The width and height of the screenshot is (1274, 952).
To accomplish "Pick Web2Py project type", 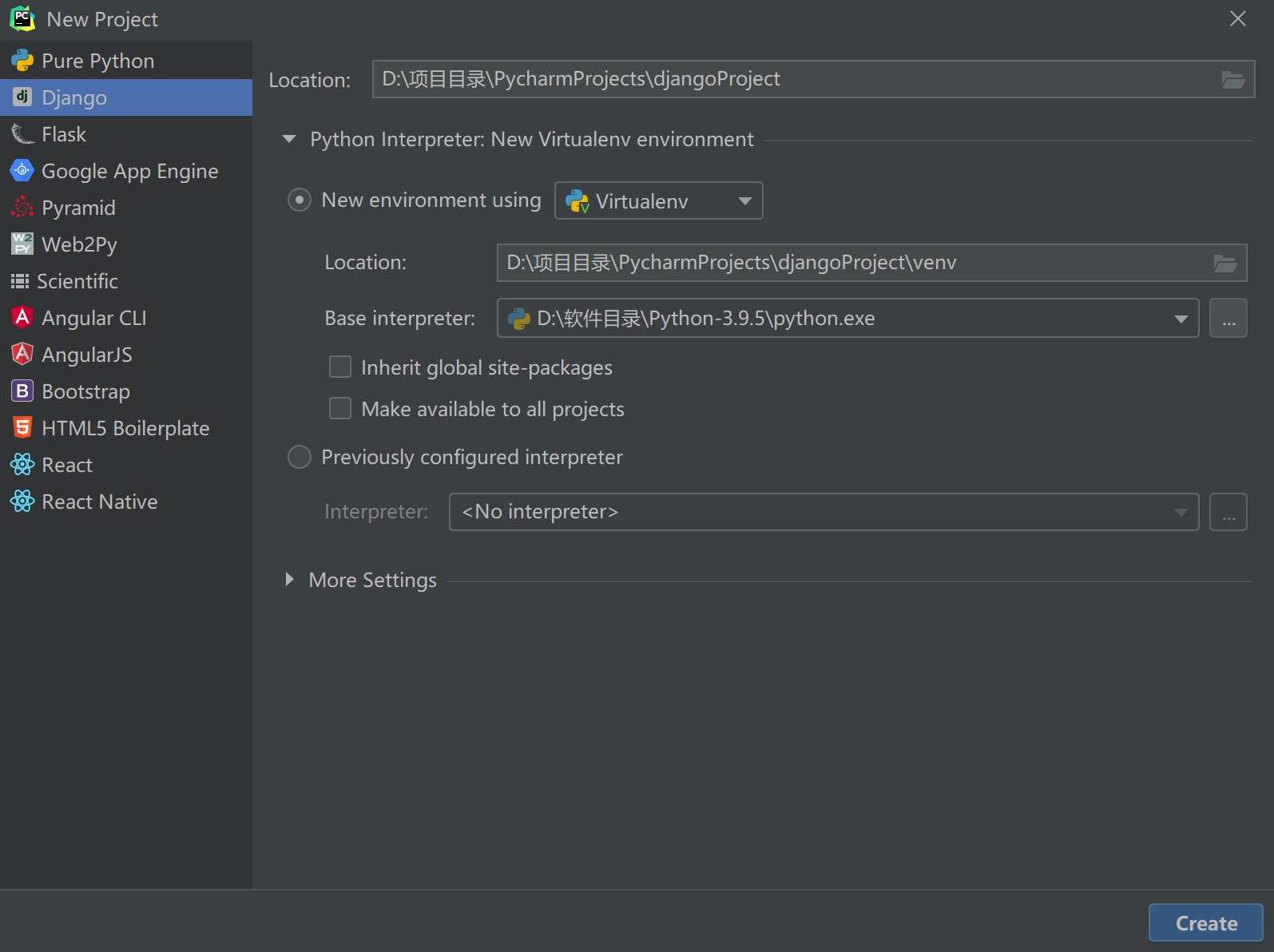I will [126, 244].
